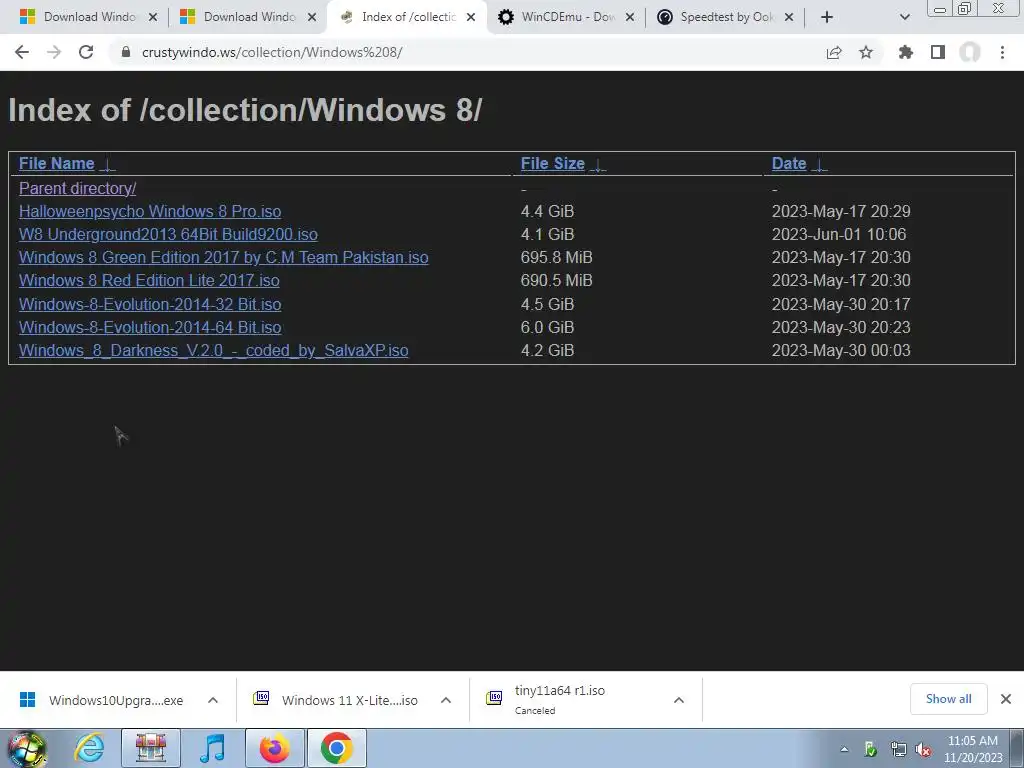Screen dimensions: 1024x768
Task: Click descending arrow next to File Name
Action: click(x=108, y=165)
